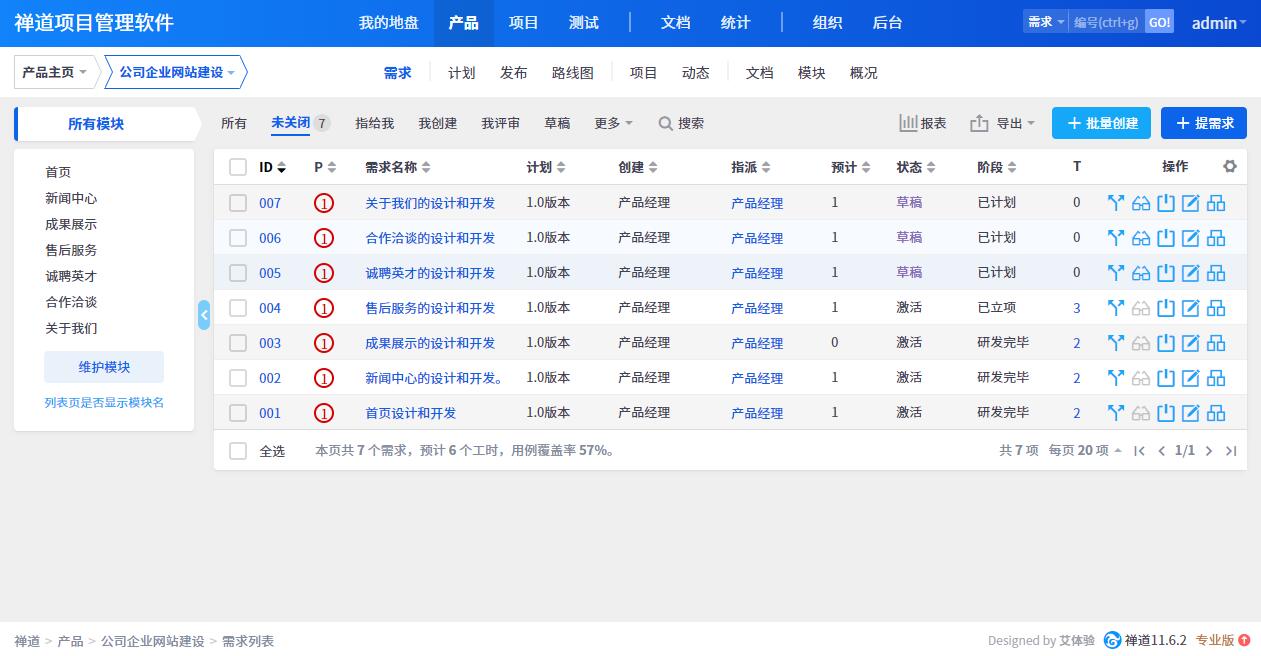Click the edit icon for story 004
Image resolution: width=1261 pixels, height=656 pixels.
pos(1190,308)
